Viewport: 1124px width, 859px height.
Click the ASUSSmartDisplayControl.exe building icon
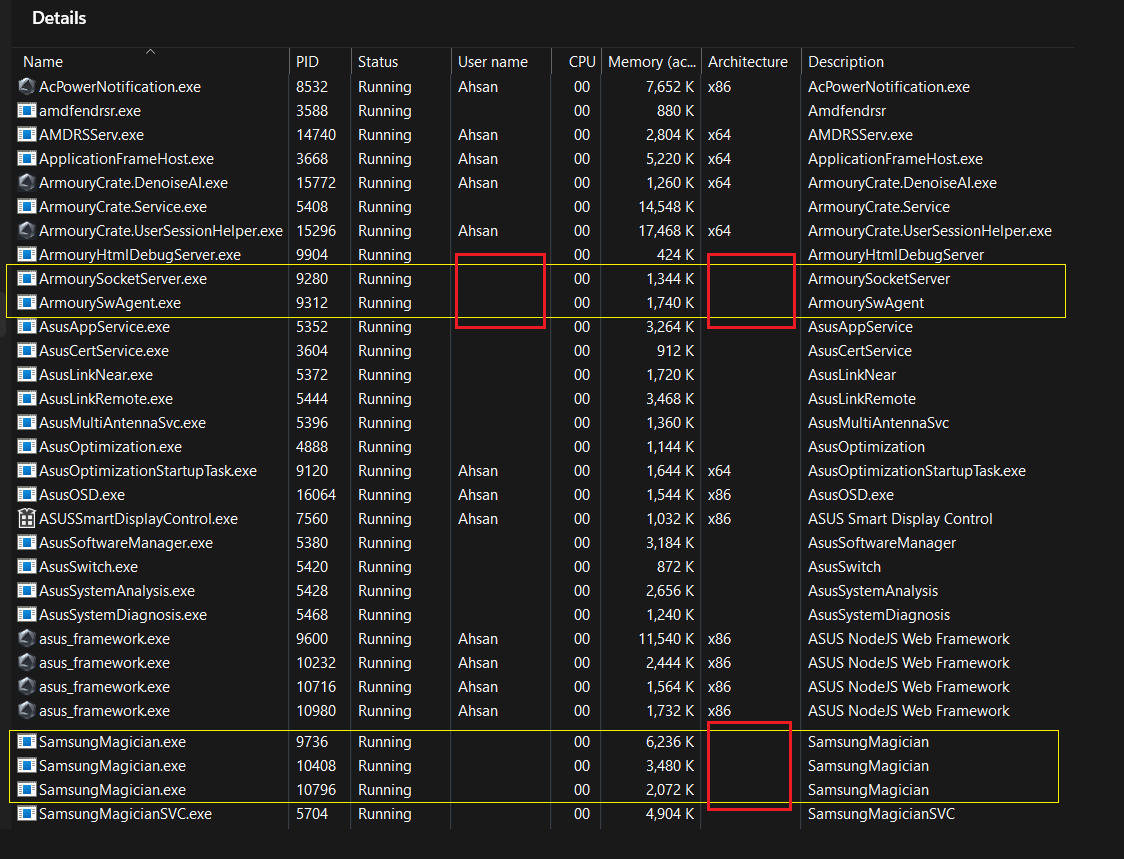(x=27, y=518)
